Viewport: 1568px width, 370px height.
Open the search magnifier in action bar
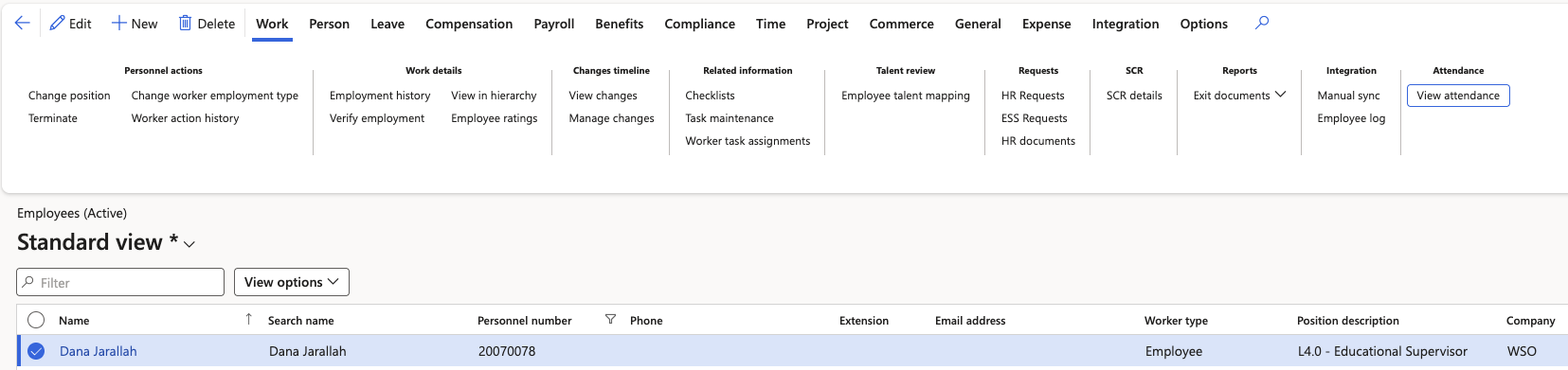(1262, 23)
